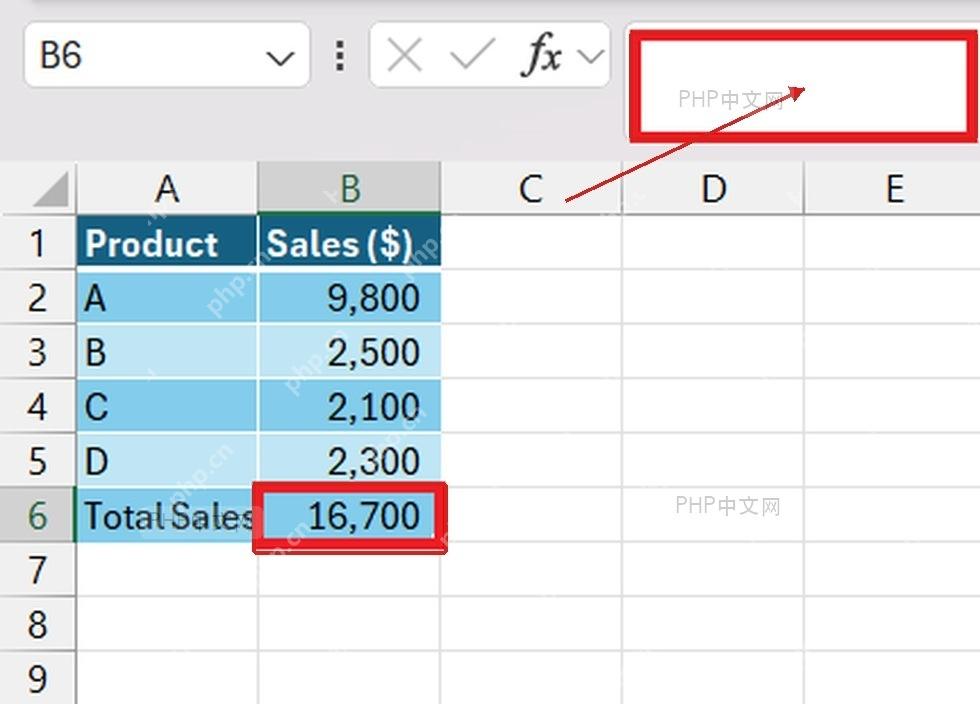Expand the Name Box dropdown arrow
This screenshot has width=980, height=704.
point(280,58)
